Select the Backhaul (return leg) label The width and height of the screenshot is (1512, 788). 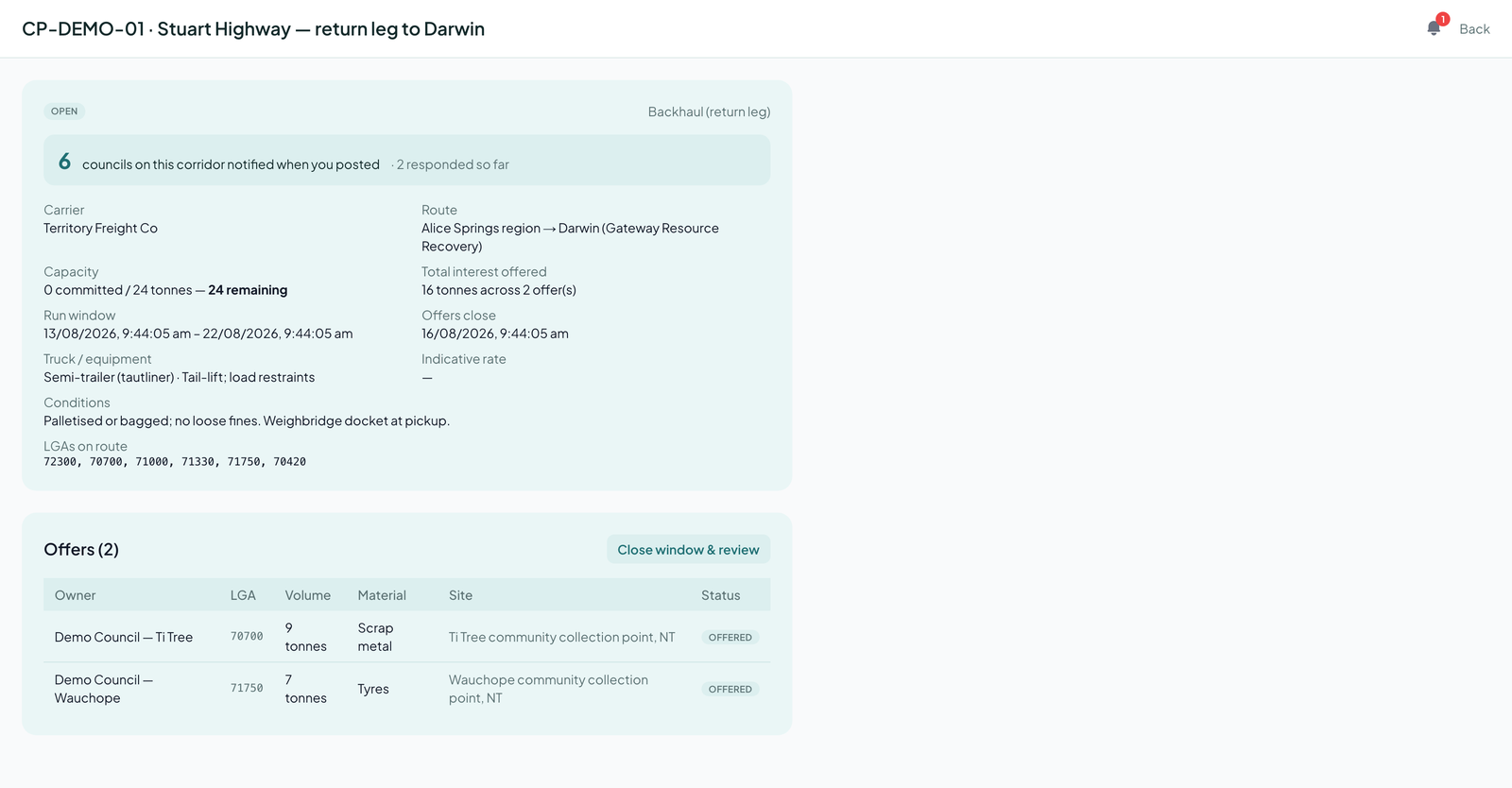click(x=709, y=111)
